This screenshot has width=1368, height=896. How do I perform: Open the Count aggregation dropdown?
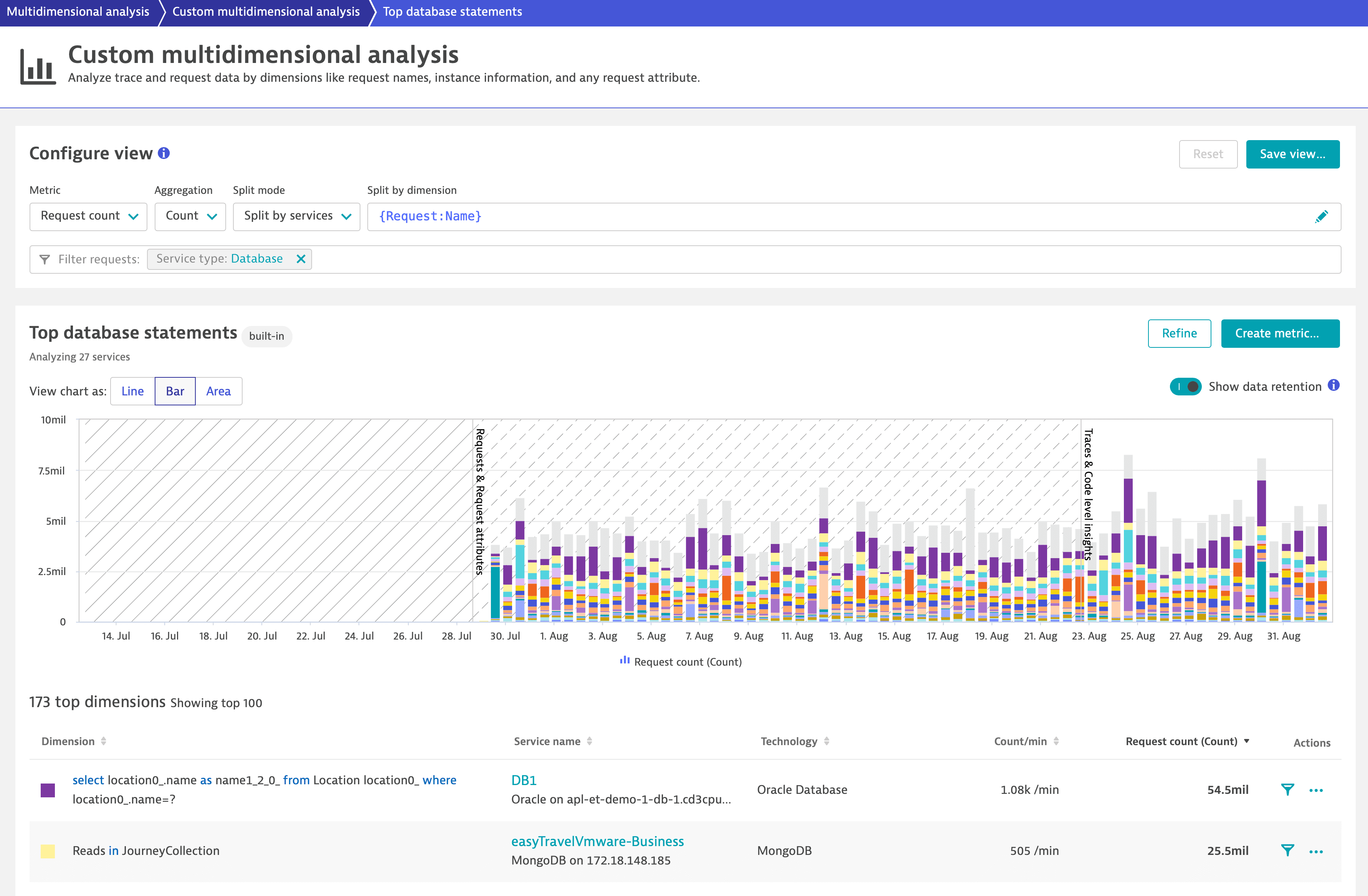click(x=190, y=216)
